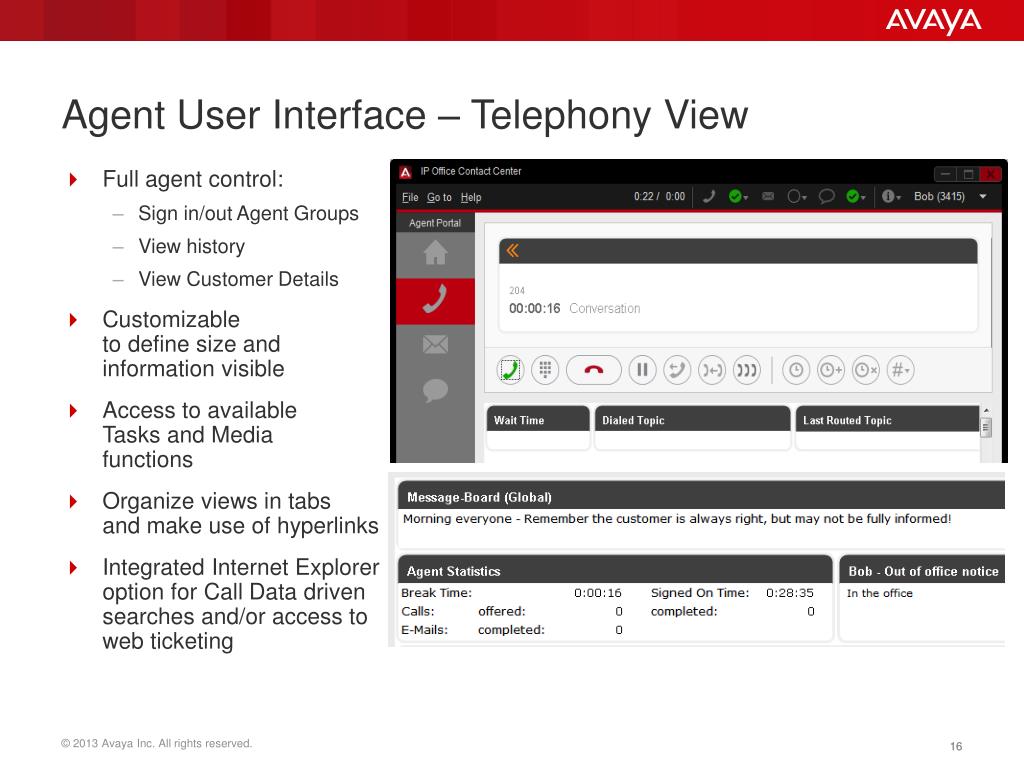Expand the Bob (3415) user dropdown arrow

click(983, 197)
